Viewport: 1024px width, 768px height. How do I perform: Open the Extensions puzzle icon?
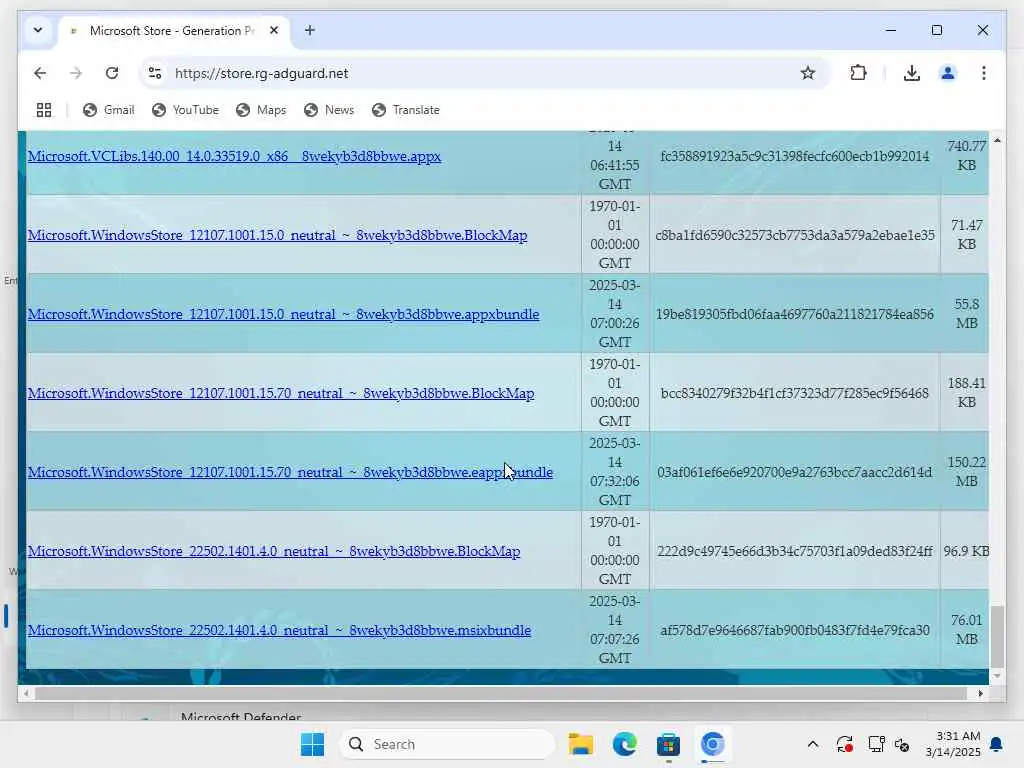tap(858, 73)
